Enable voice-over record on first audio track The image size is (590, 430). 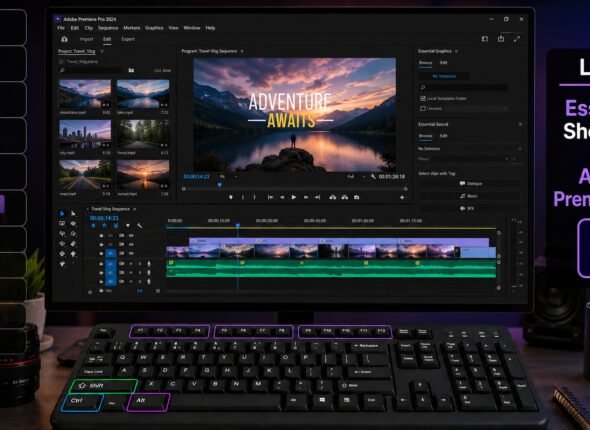149,264
